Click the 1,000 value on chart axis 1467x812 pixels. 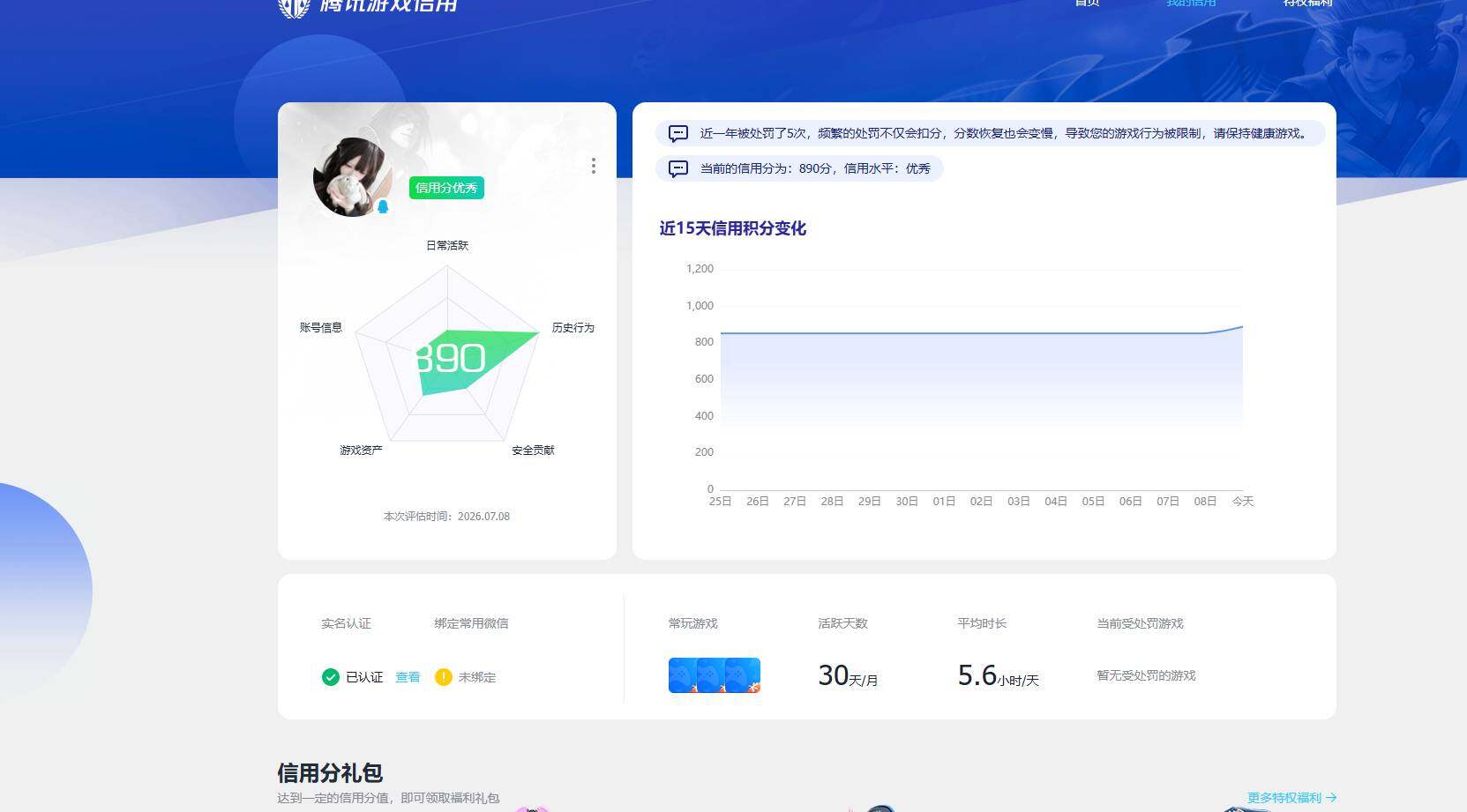pos(700,306)
